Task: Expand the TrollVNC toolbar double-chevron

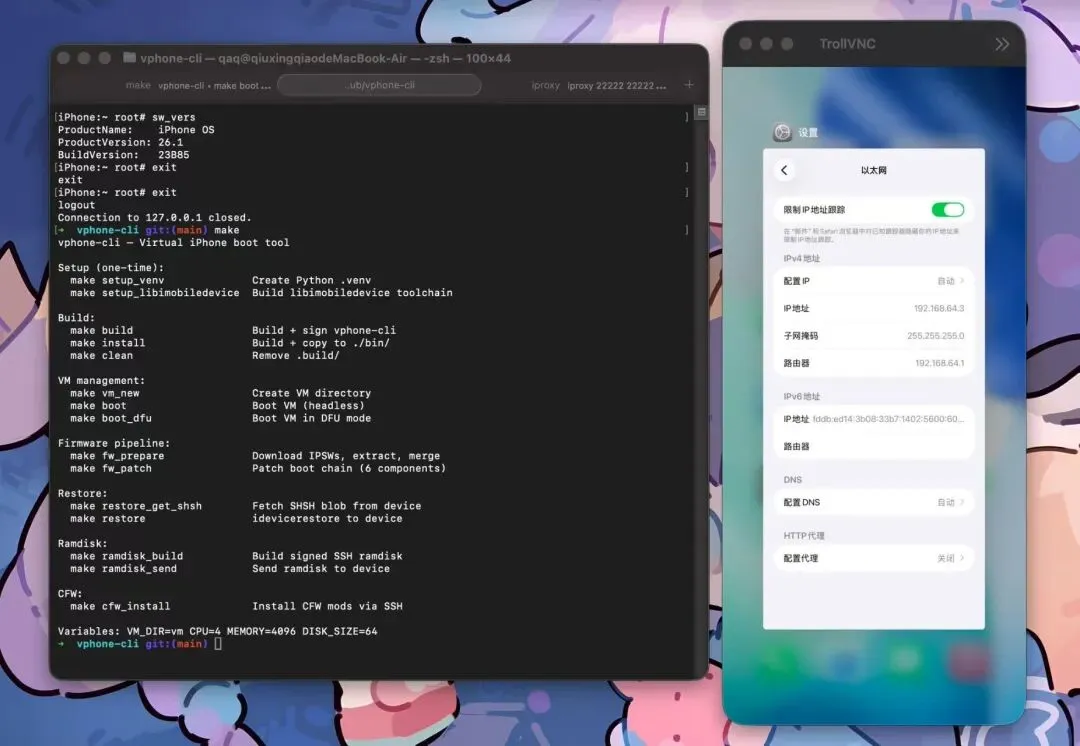Action: pyautogui.click(x=1001, y=44)
